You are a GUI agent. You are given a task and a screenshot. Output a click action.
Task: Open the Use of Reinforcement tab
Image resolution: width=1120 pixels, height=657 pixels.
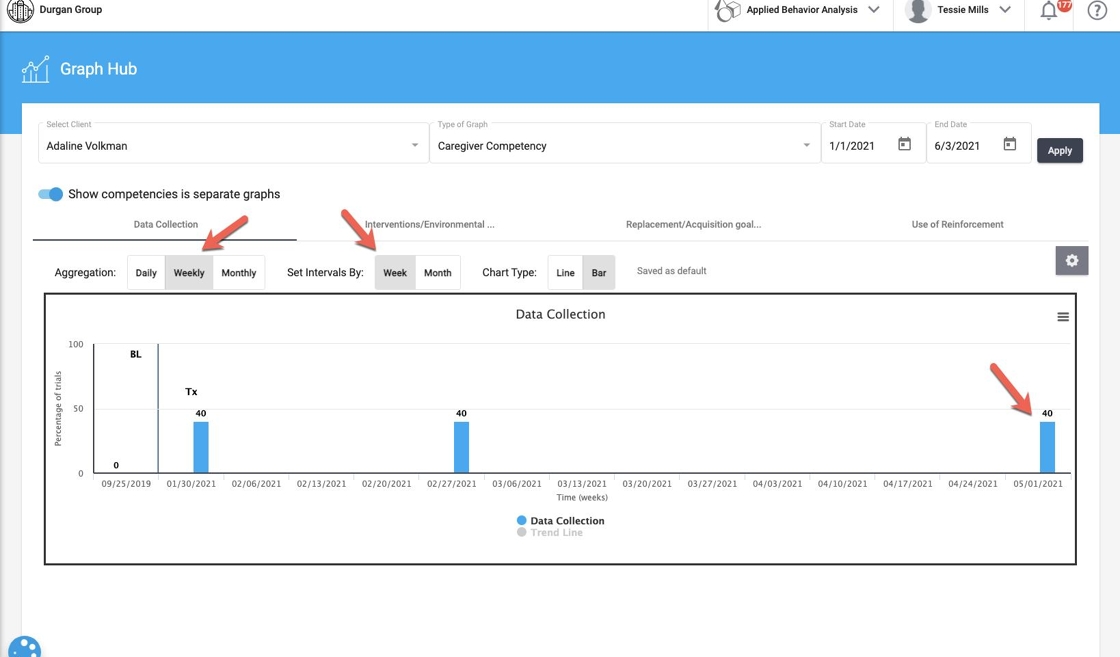pyautogui.click(x=957, y=224)
